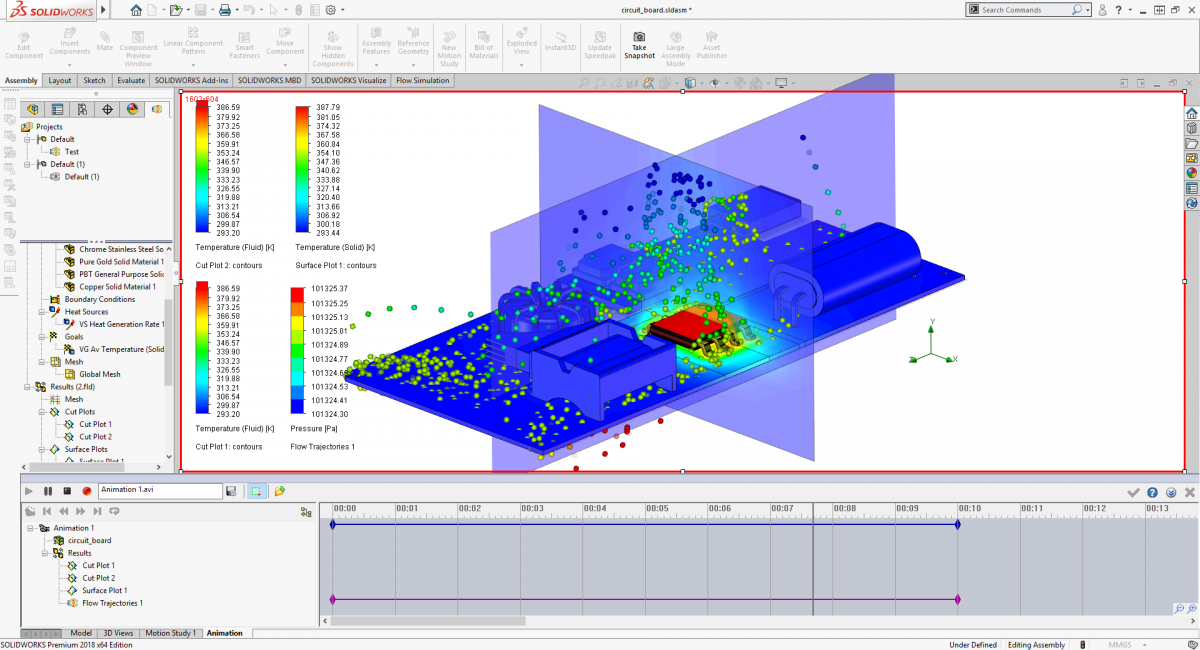Switch to the Motion Study 1 tab

point(170,633)
